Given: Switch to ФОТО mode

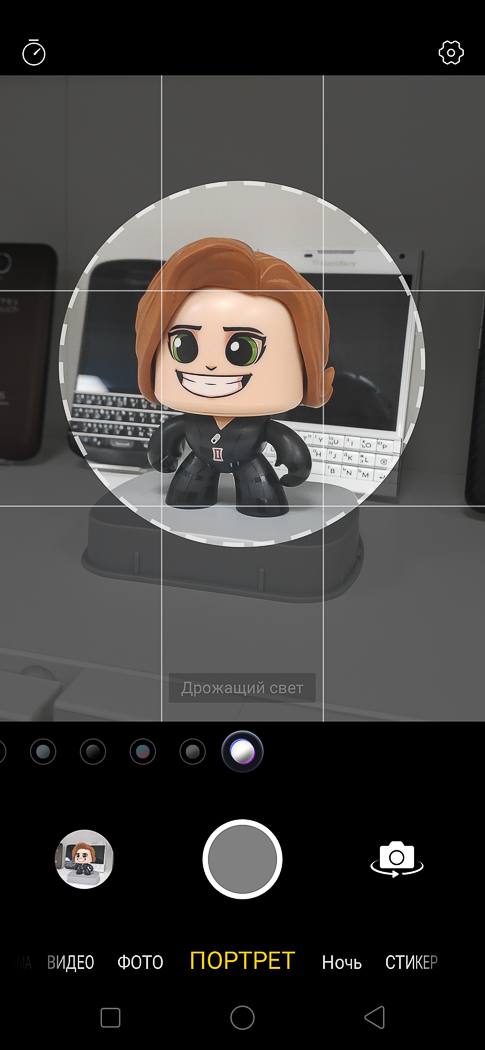Looking at the screenshot, I should 140,962.
